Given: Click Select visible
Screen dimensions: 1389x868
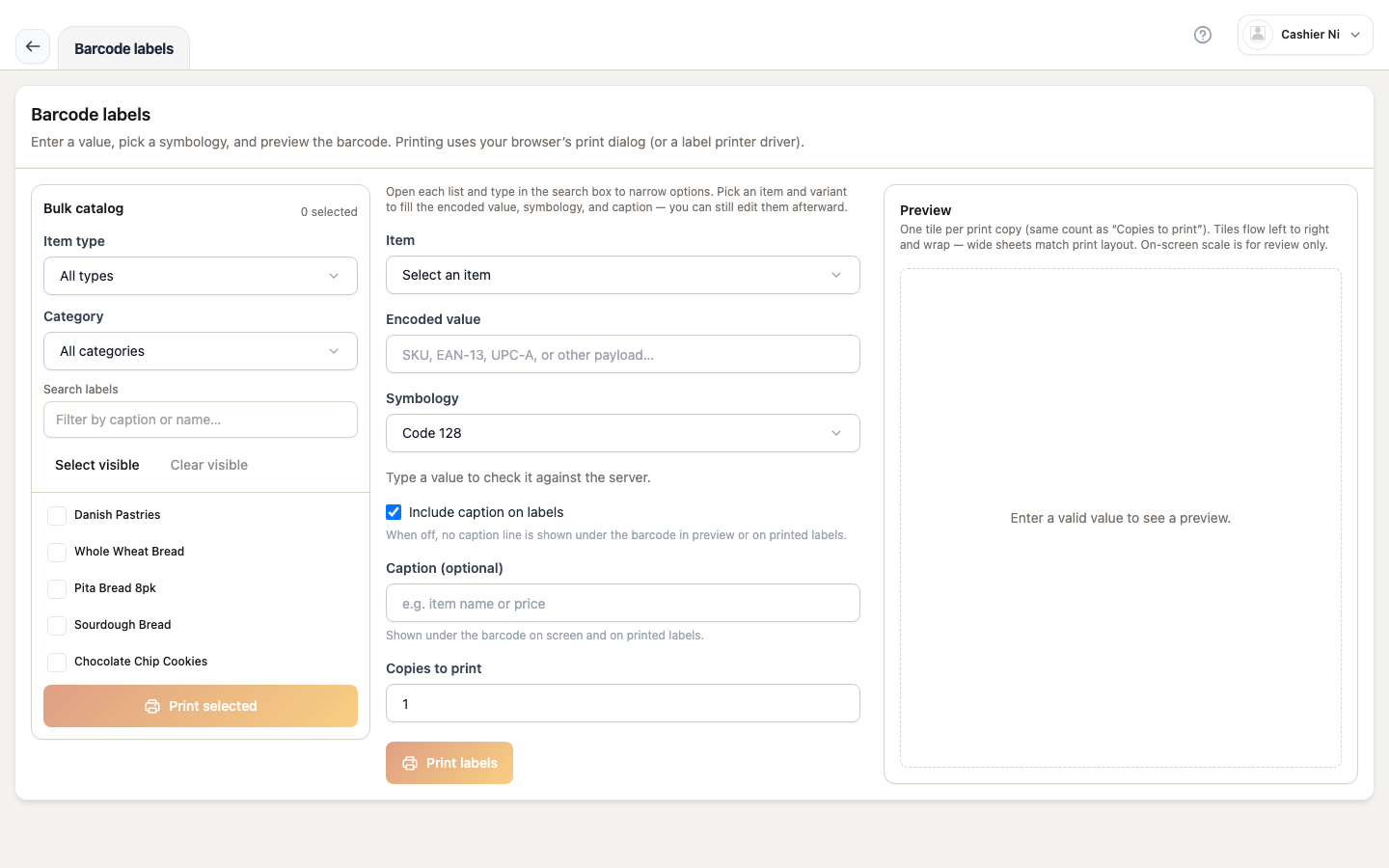Looking at the screenshot, I should point(97,465).
